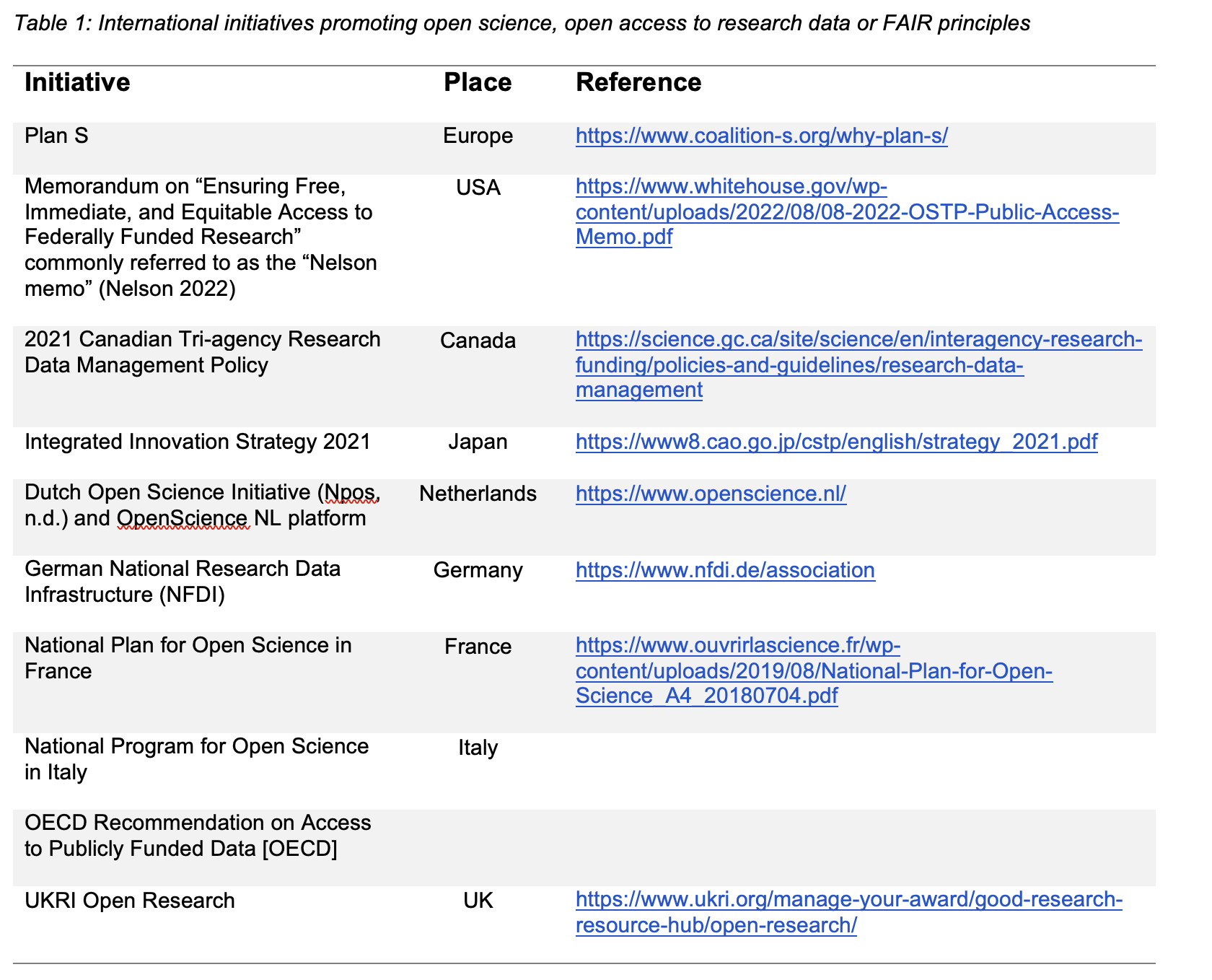Open the Japan strategy_2021.pdf link

tap(836, 442)
